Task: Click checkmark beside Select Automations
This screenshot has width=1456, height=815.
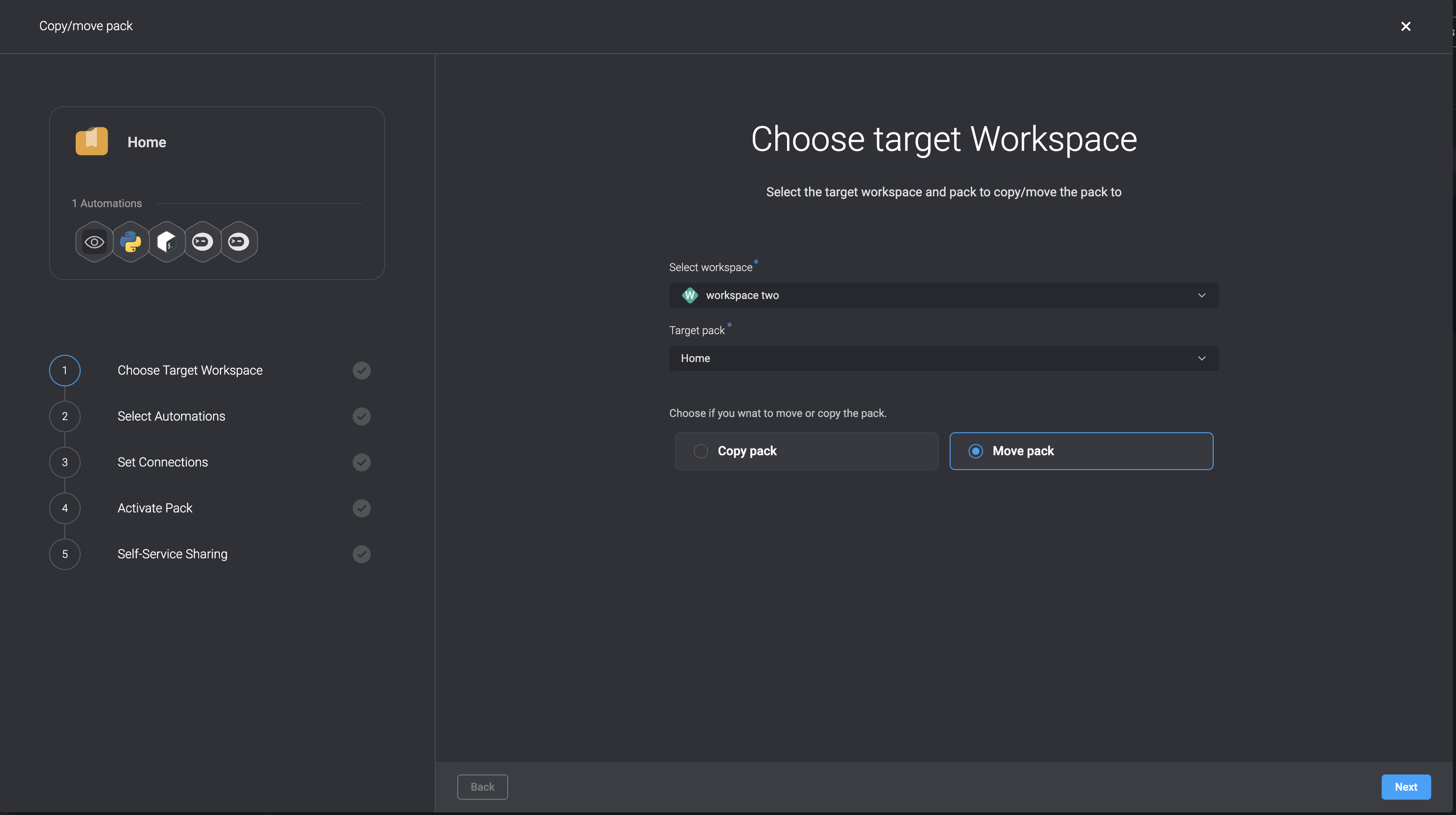Action: tap(362, 416)
